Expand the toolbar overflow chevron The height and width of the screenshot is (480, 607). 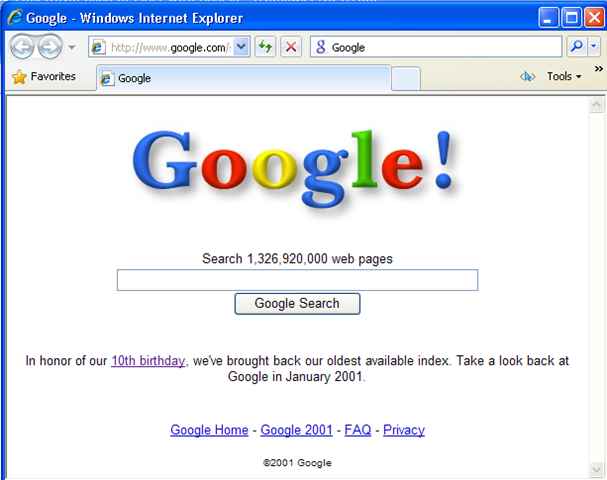(x=599, y=69)
